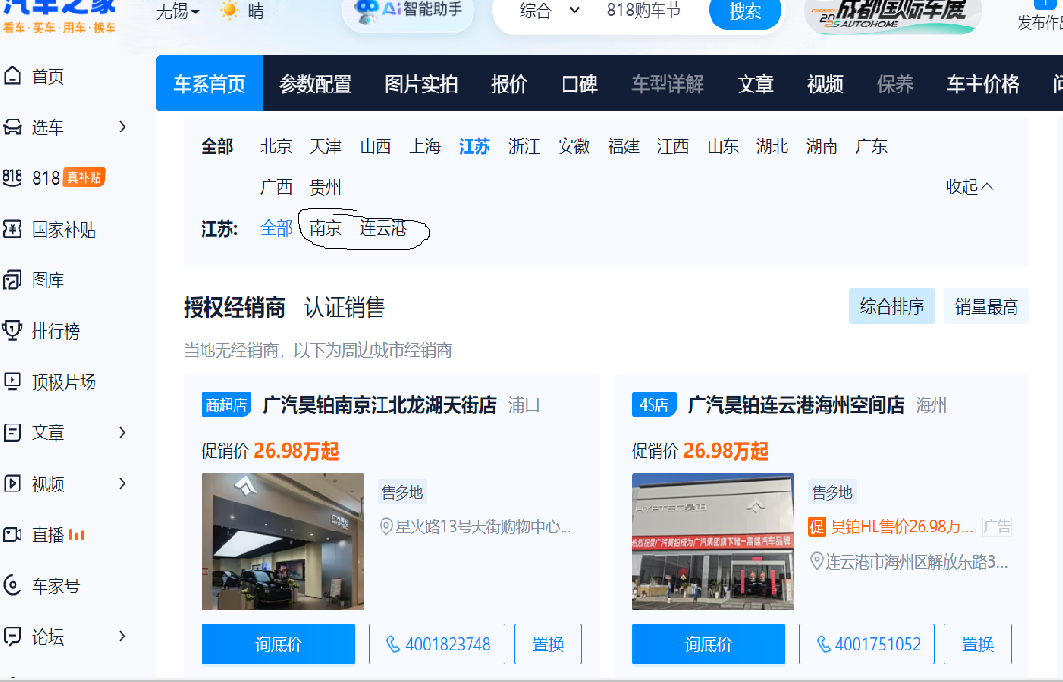Open the 首页 home sidebar icon
1063x682 pixels.
12,76
